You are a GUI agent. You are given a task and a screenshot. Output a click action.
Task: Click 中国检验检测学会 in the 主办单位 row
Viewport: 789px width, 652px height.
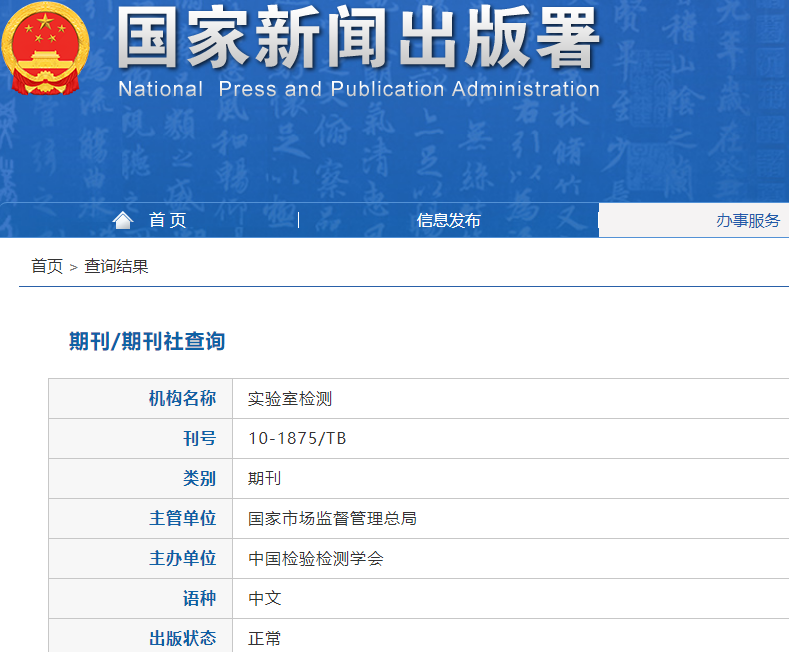(315, 558)
